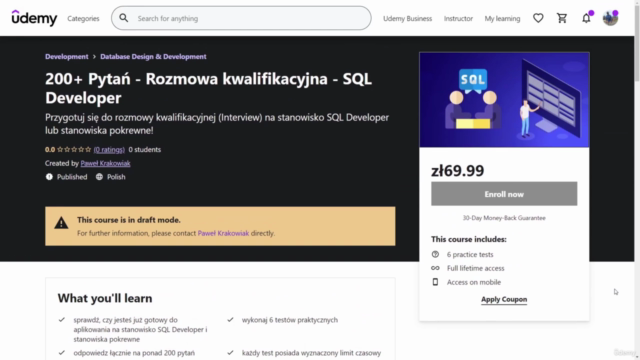Click the Enroll now button
The height and width of the screenshot is (360, 640).
point(504,194)
